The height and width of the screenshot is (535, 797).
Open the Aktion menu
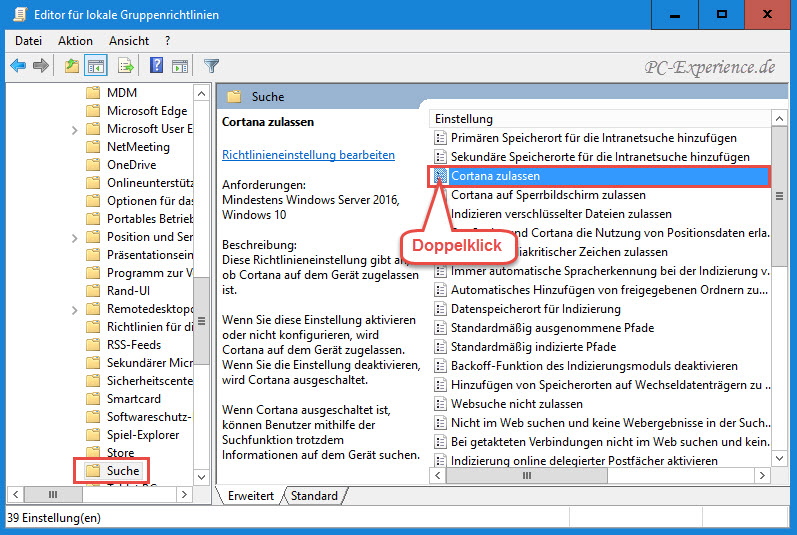point(75,41)
